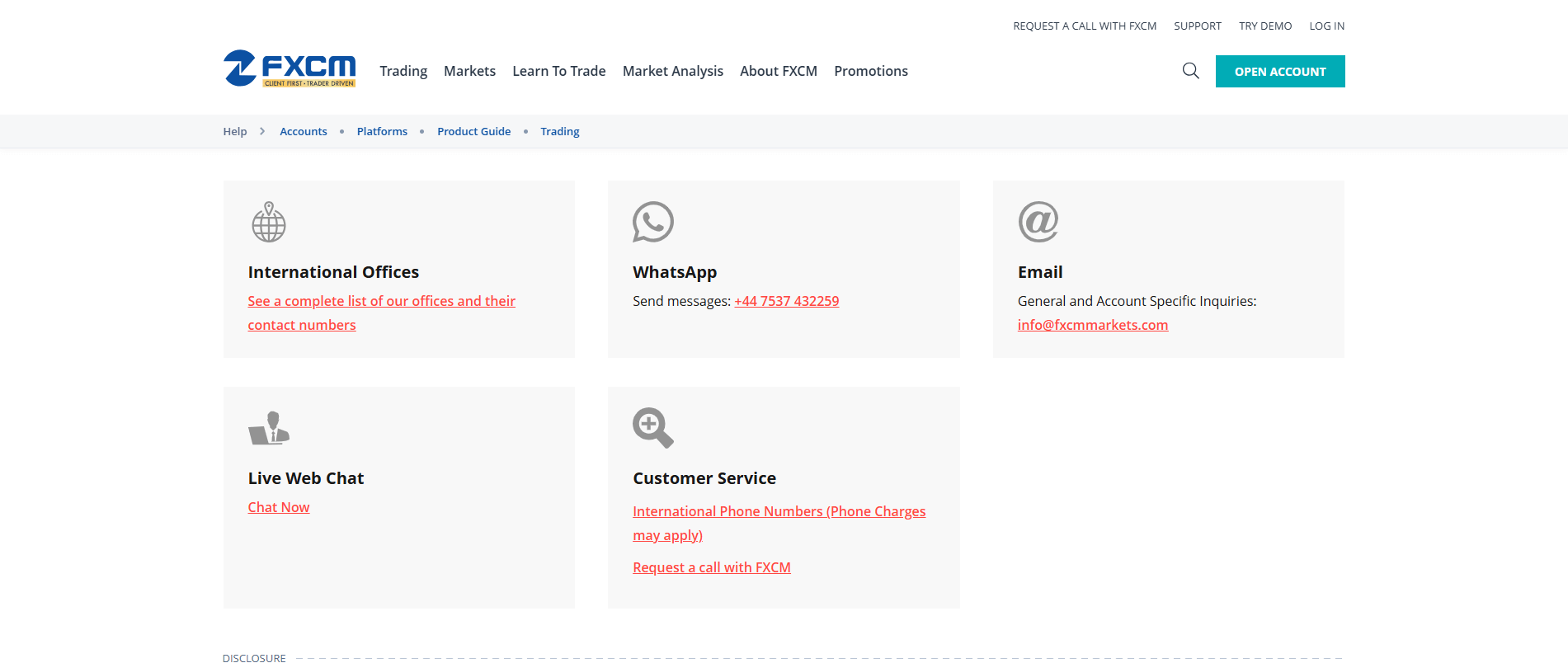Image resolution: width=1568 pixels, height=663 pixels.
Task: Open the Promotions menu
Action: click(871, 71)
